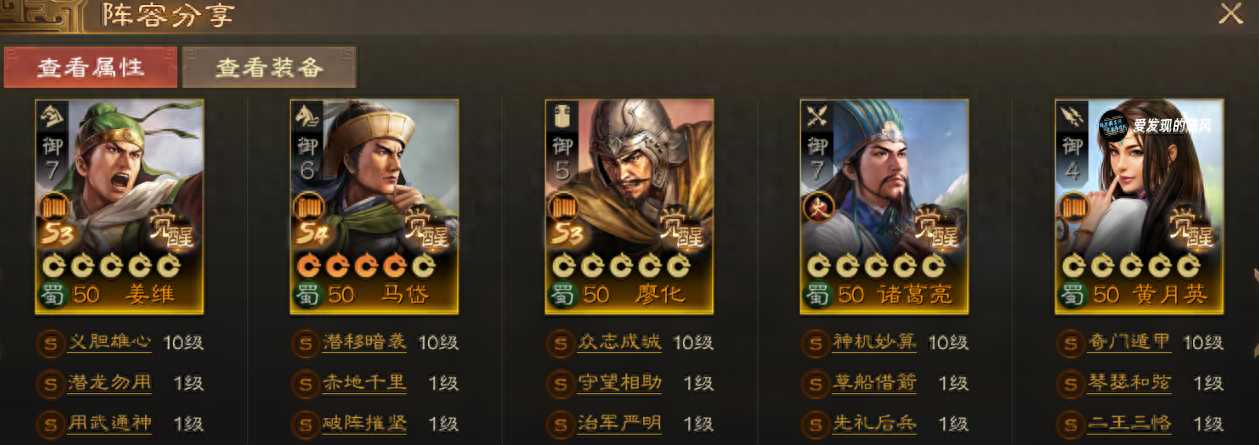Click the red star row on 马岱's card
This screenshot has height=445, width=1259.
coord(365,266)
